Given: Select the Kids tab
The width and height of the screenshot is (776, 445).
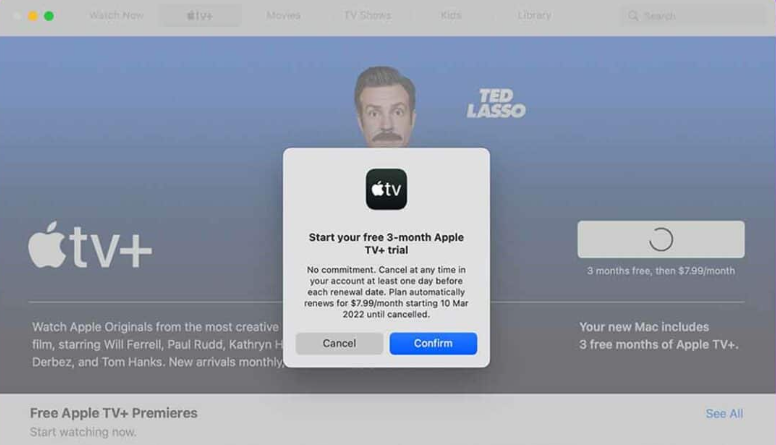Looking at the screenshot, I should (x=451, y=15).
